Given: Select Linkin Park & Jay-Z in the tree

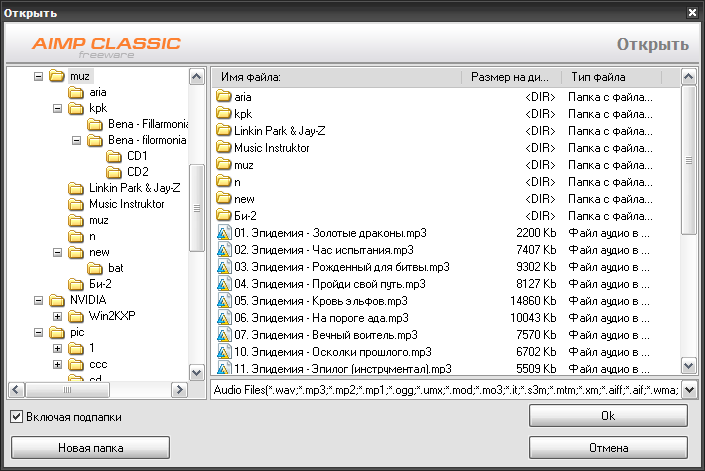Looking at the screenshot, I should point(134,188).
